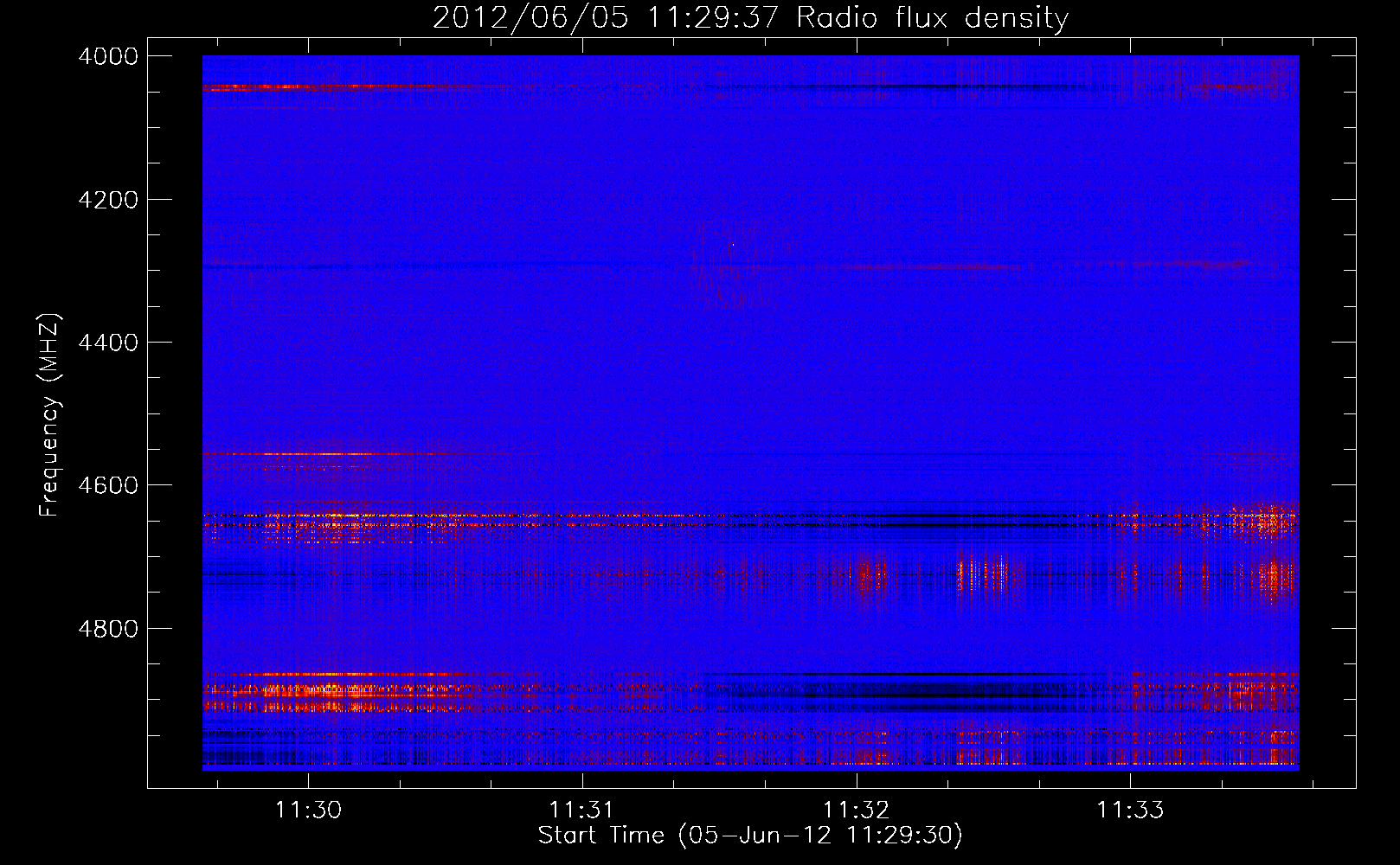Select the 4800 frequency axis label
The width and height of the screenshot is (1400, 865).
click(108, 629)
